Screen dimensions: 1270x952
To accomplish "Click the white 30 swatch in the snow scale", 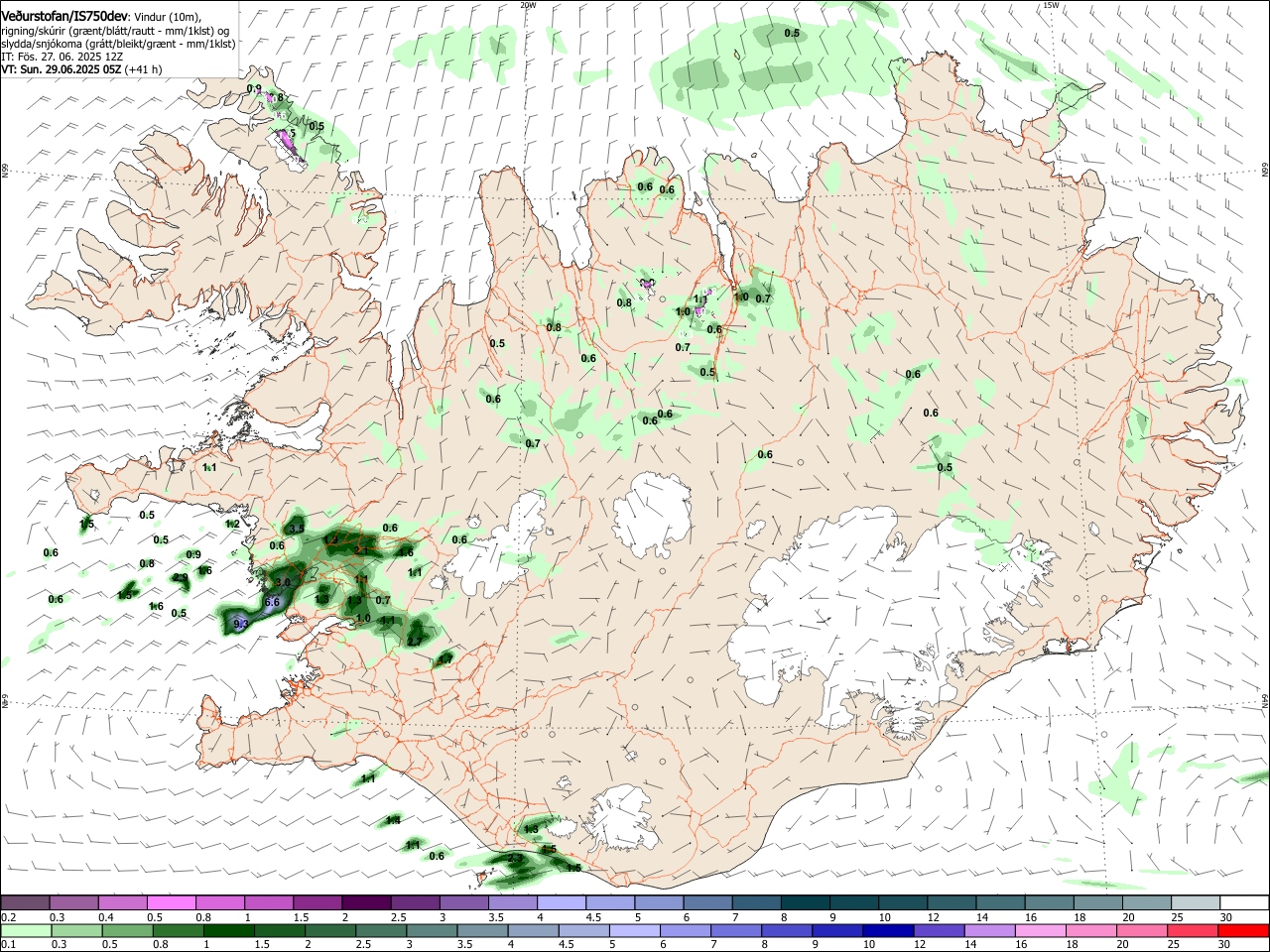I will click(x=1245, y=903).
